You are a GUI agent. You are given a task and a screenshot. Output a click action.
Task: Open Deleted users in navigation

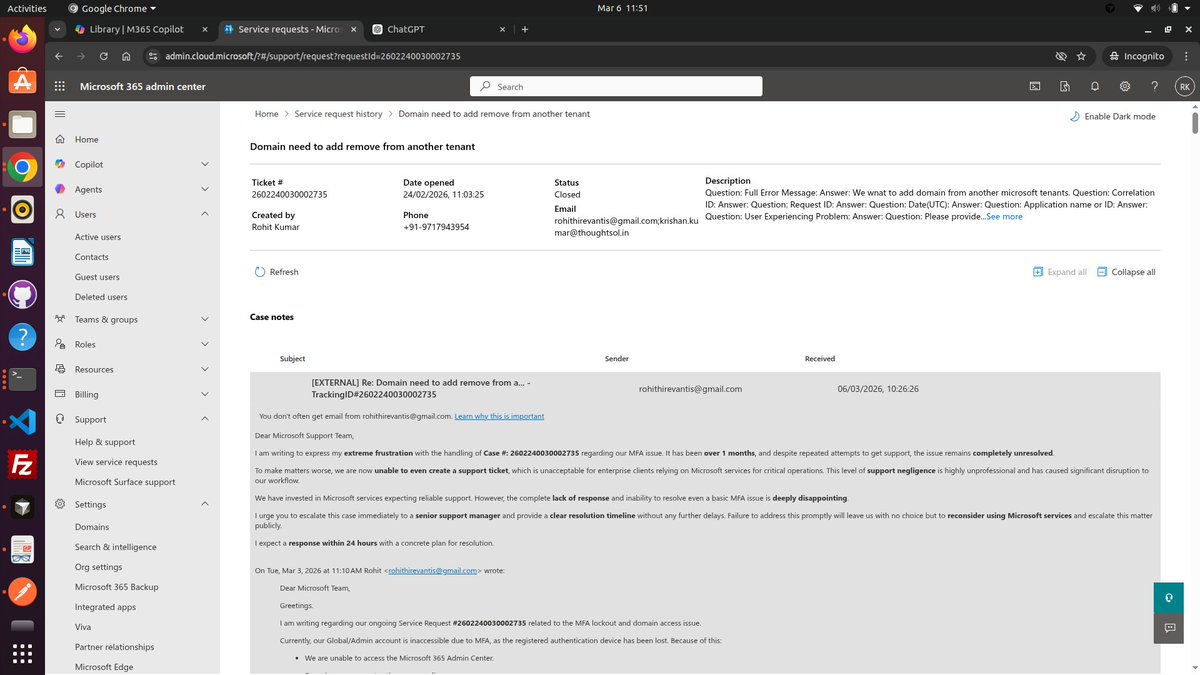pos(101,297)
